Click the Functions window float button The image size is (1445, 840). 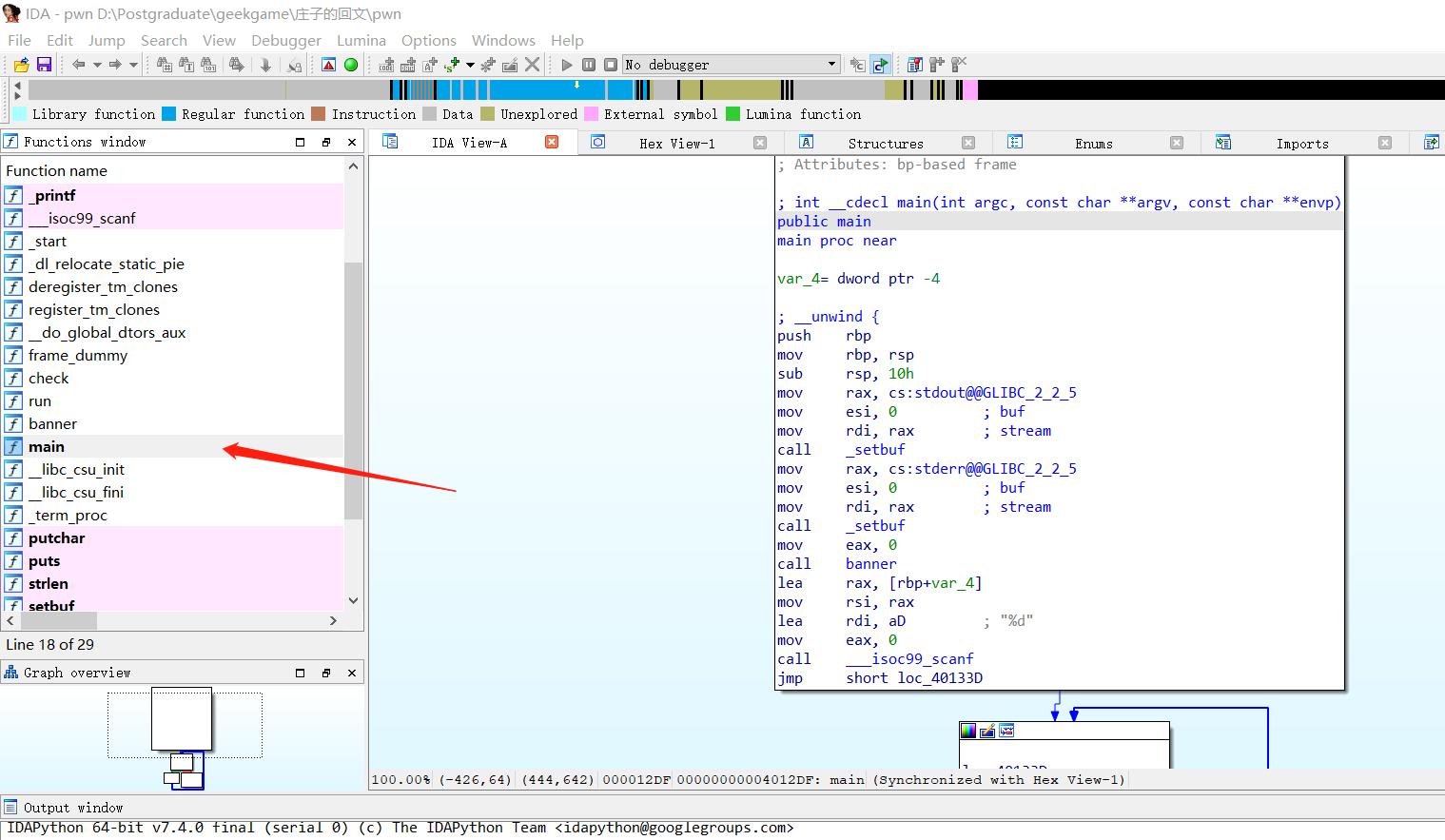click(325, 142)
